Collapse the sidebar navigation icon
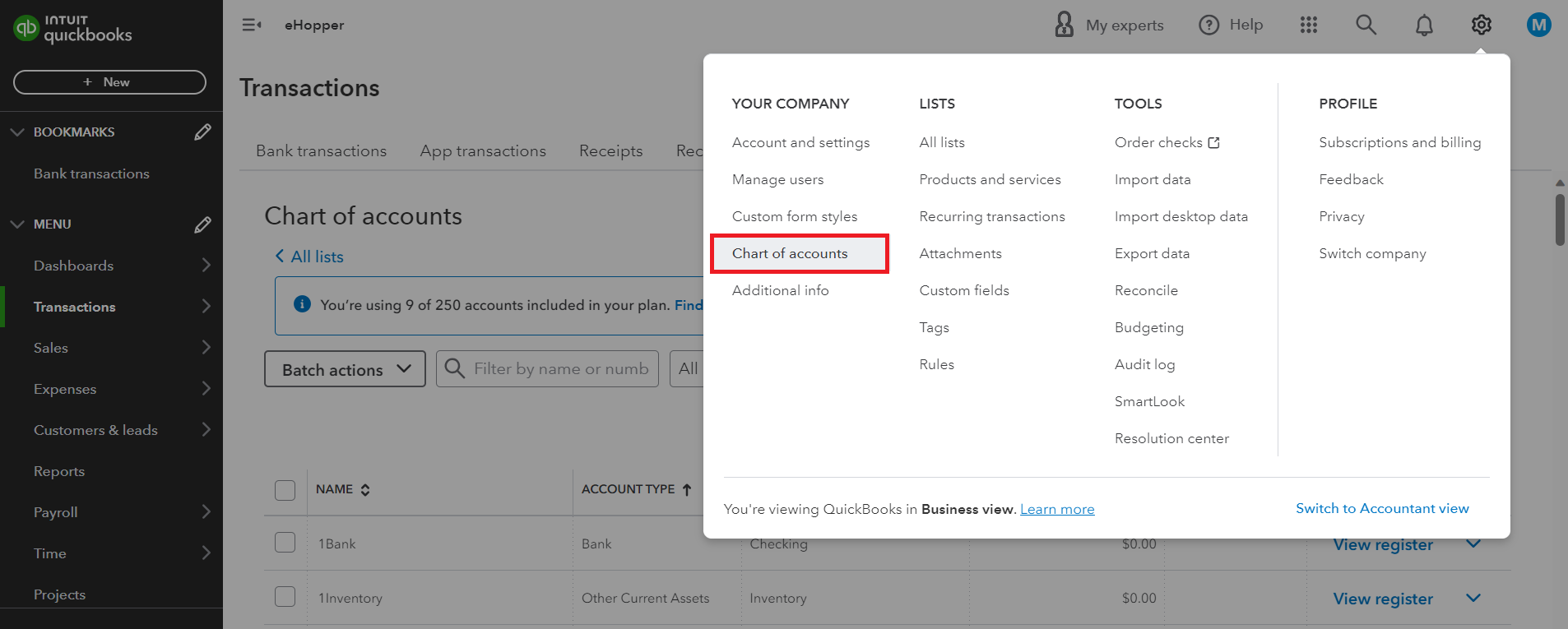This screenshot has width=1568, height=629. [252, 25]
